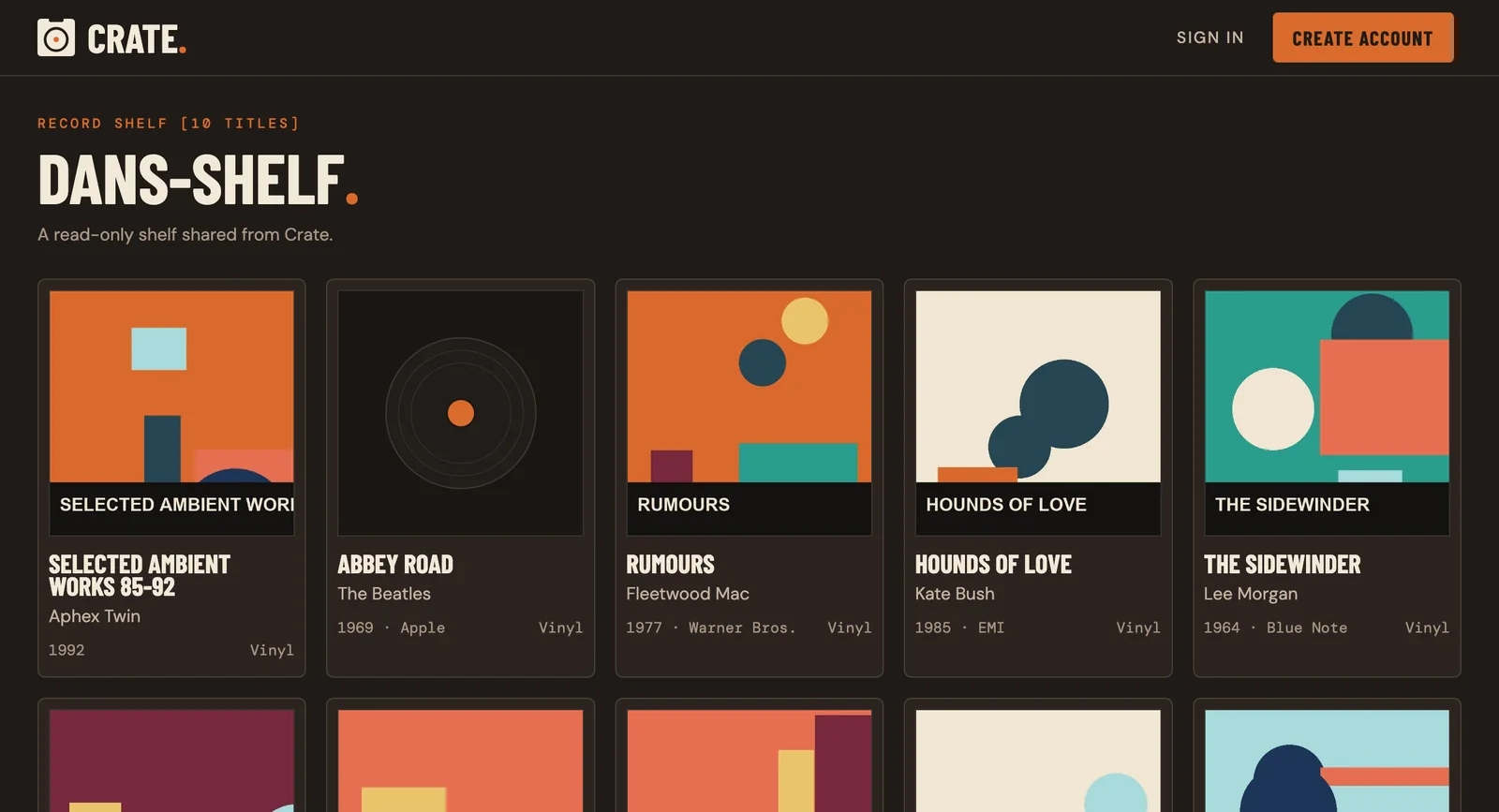This screenshot has width=1499, height=812.
Task: Click the artist name Aphex Twin
Action: [x=95, y=616]
